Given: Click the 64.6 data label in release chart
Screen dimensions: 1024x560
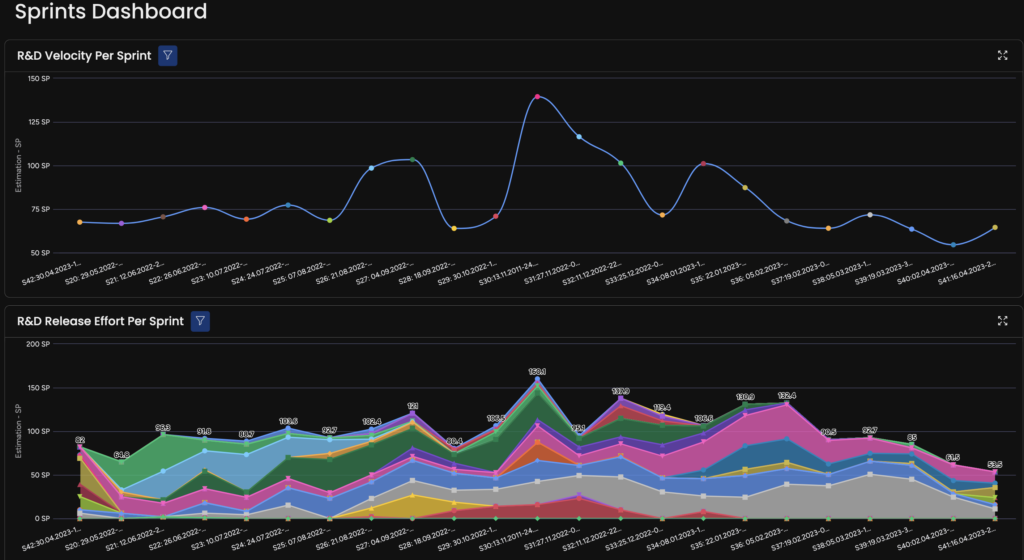Looking at the screenshot, I should coord(121,454).
